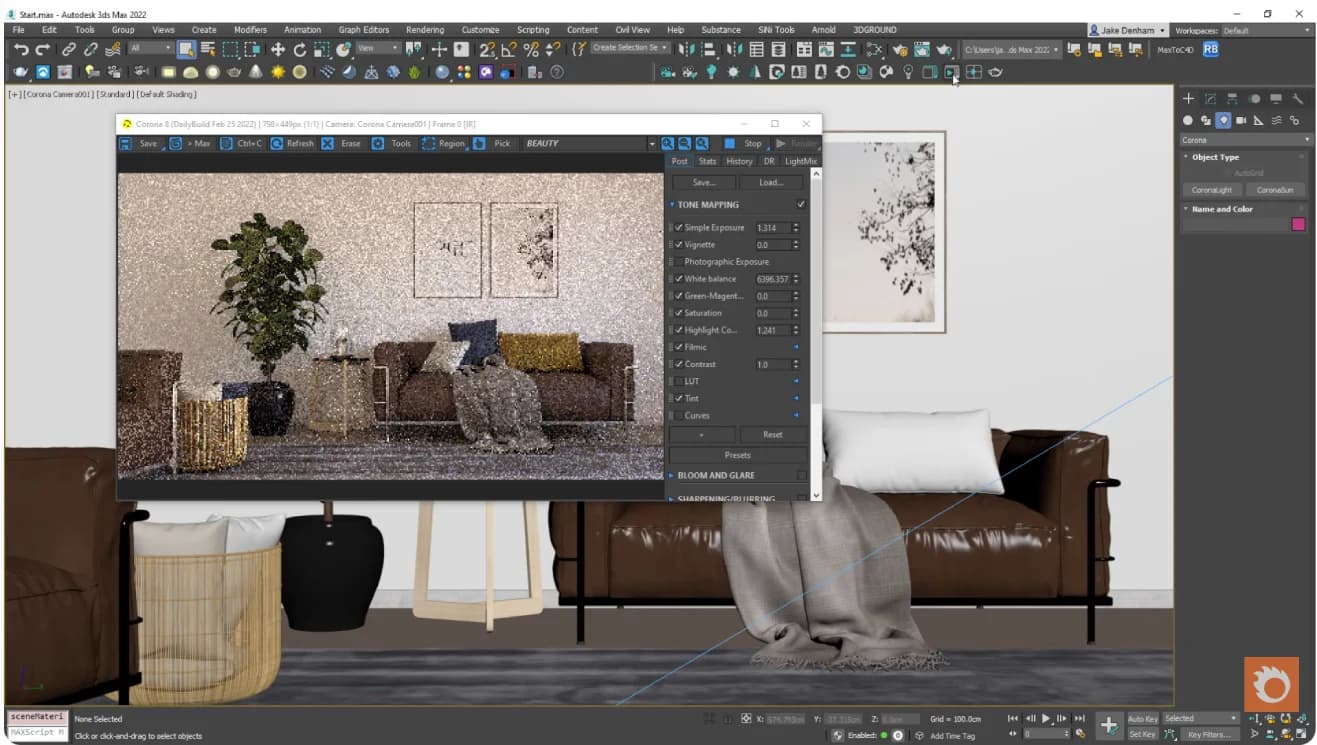
Task: Click the teapot render icon in second toolbar
Action: point(20,72)
